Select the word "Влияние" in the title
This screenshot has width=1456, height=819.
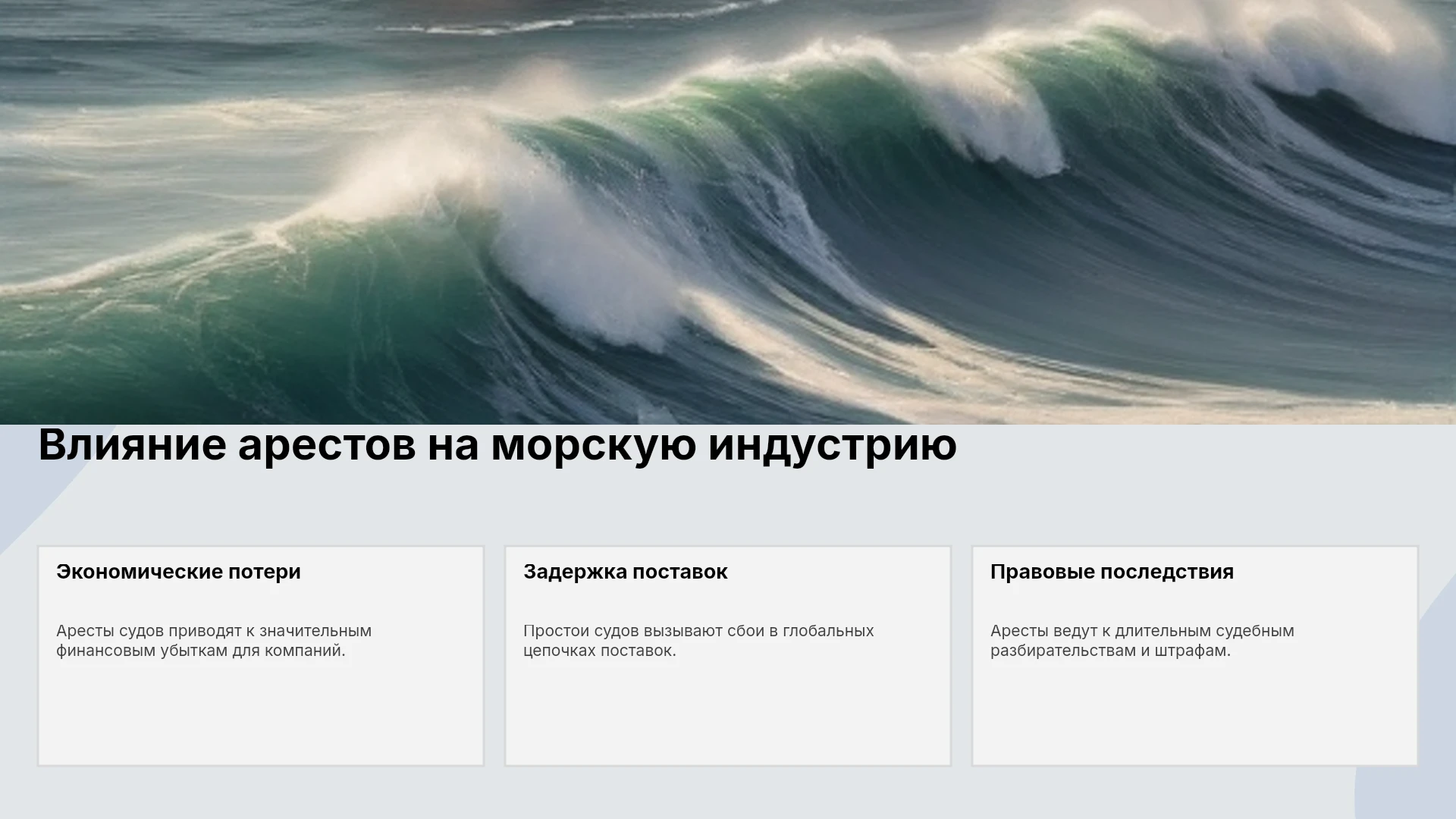pyautogui.click(x=132, y=445)
